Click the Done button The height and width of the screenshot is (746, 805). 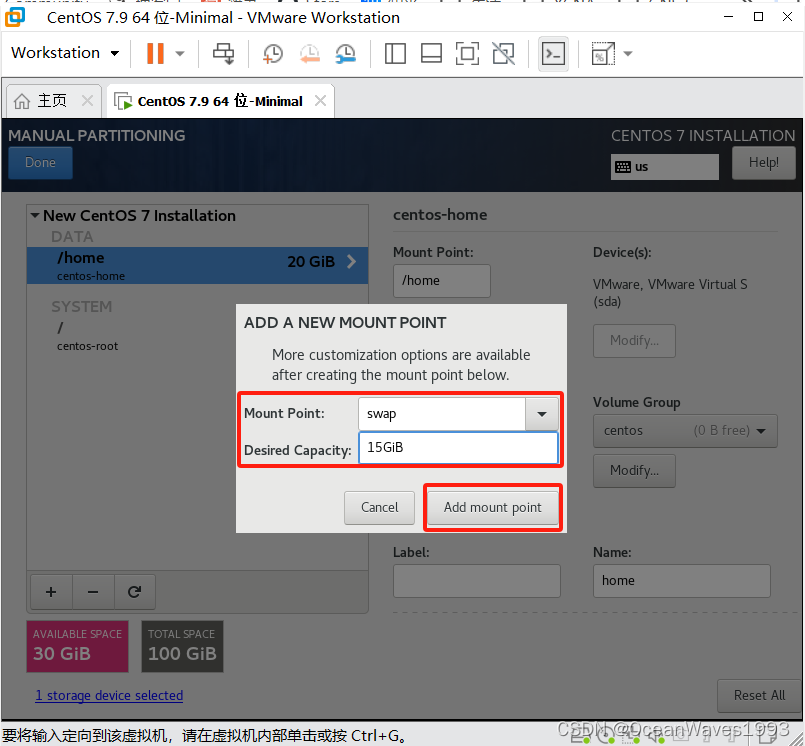coord(41,163)
